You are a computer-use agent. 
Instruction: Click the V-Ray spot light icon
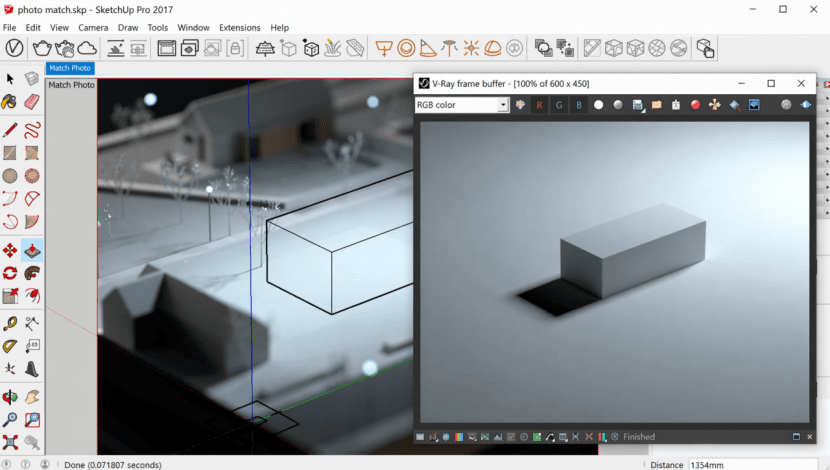tap(428, 49)
